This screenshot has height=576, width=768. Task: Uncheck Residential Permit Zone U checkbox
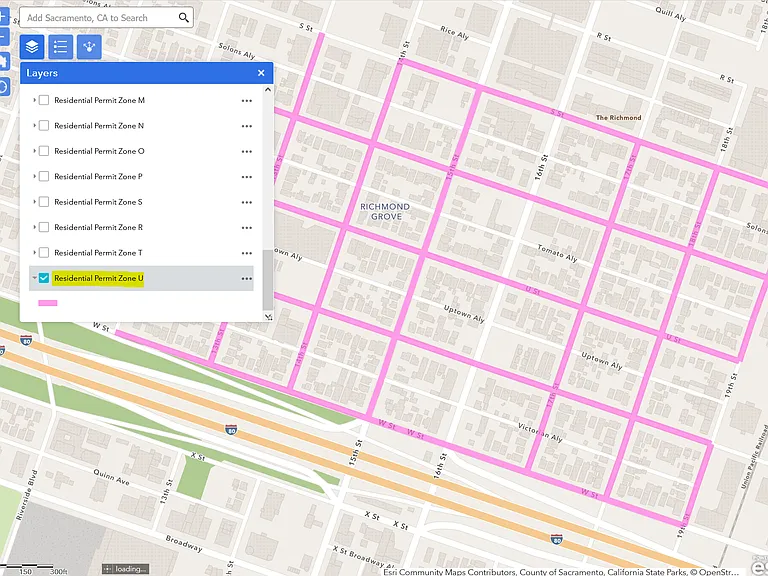click(44, 278)
